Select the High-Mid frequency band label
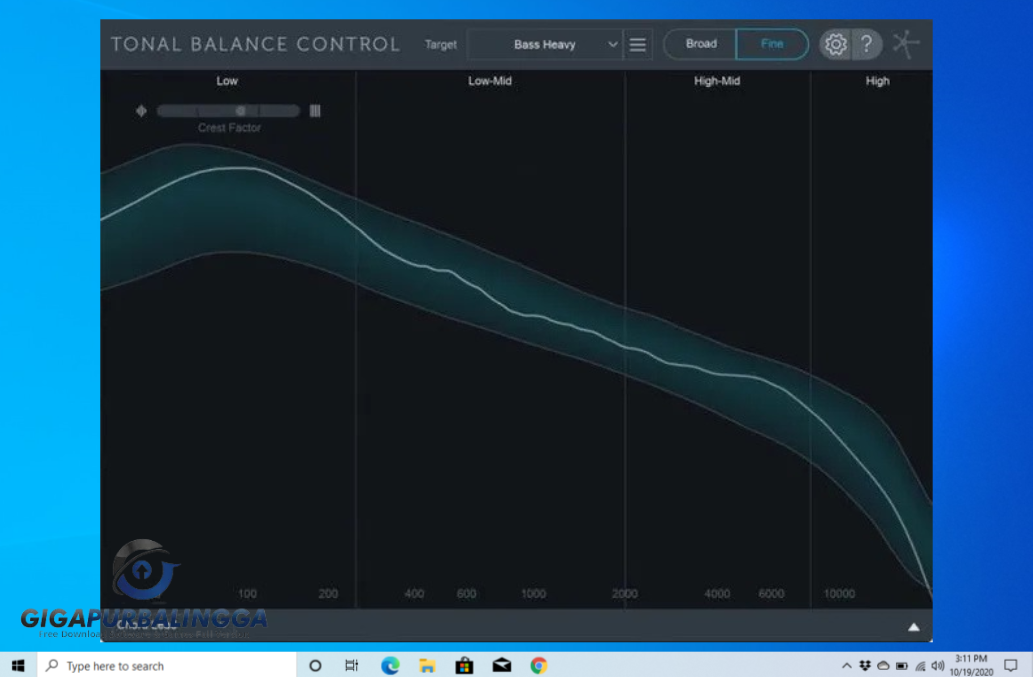This screenshot has height=677, width=1033. [x=717, y=81]
